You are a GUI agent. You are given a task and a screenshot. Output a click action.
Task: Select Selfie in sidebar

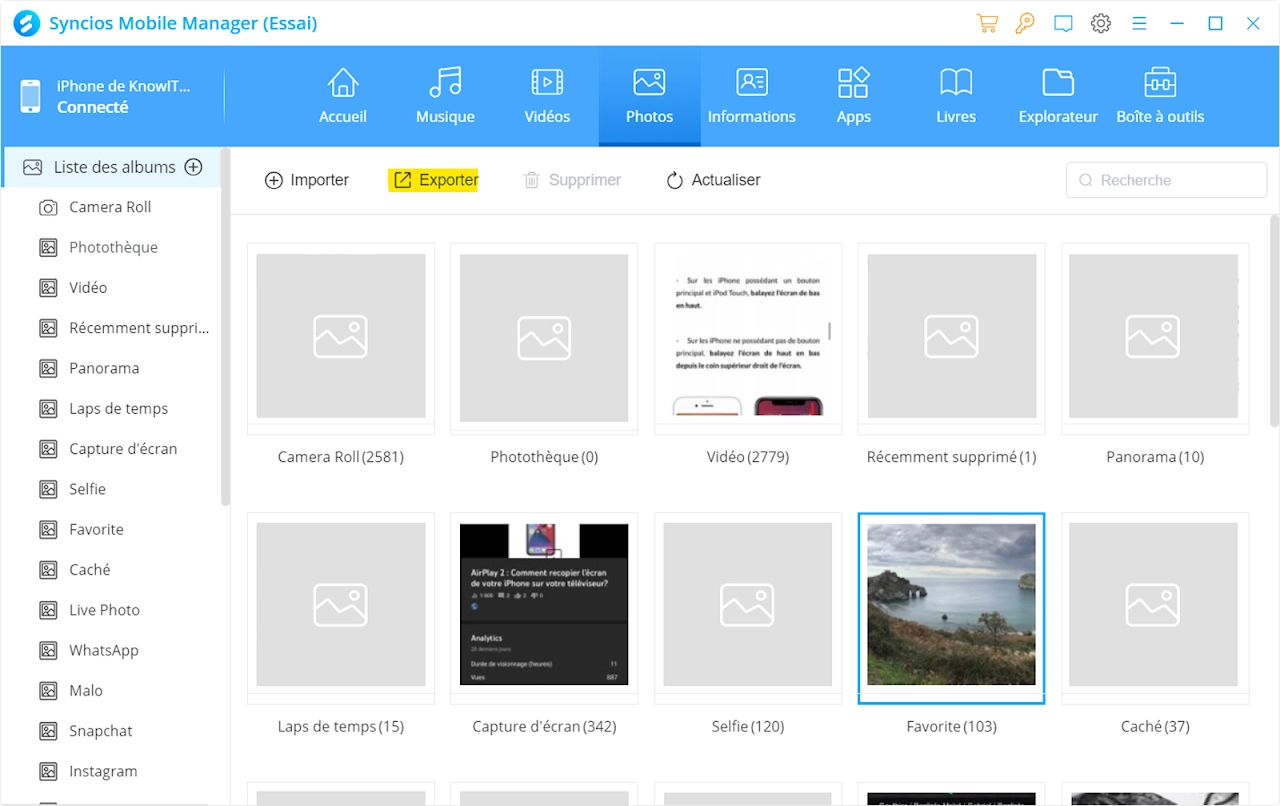110,489
